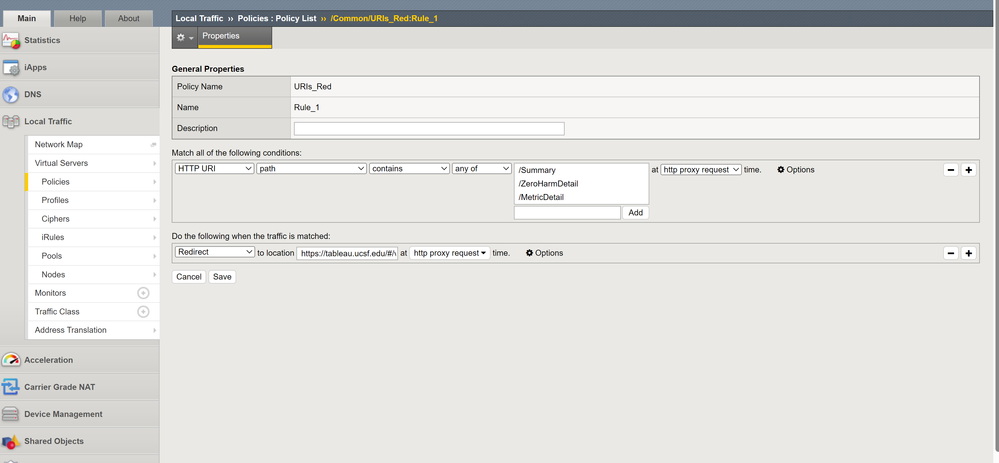Viewport: 999px width, 463px height.
Task: Add new Monitors item with plus icon
Action: (x=143, y=293)
